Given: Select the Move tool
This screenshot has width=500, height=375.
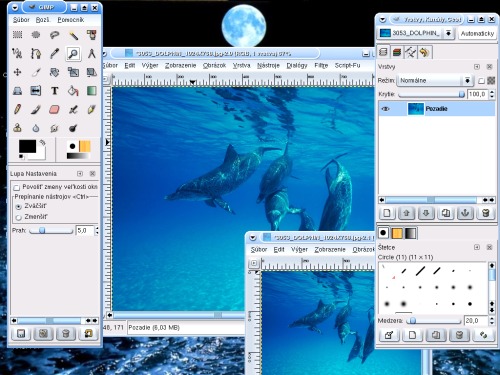Looking at the screenshot, I should point(17,72).
